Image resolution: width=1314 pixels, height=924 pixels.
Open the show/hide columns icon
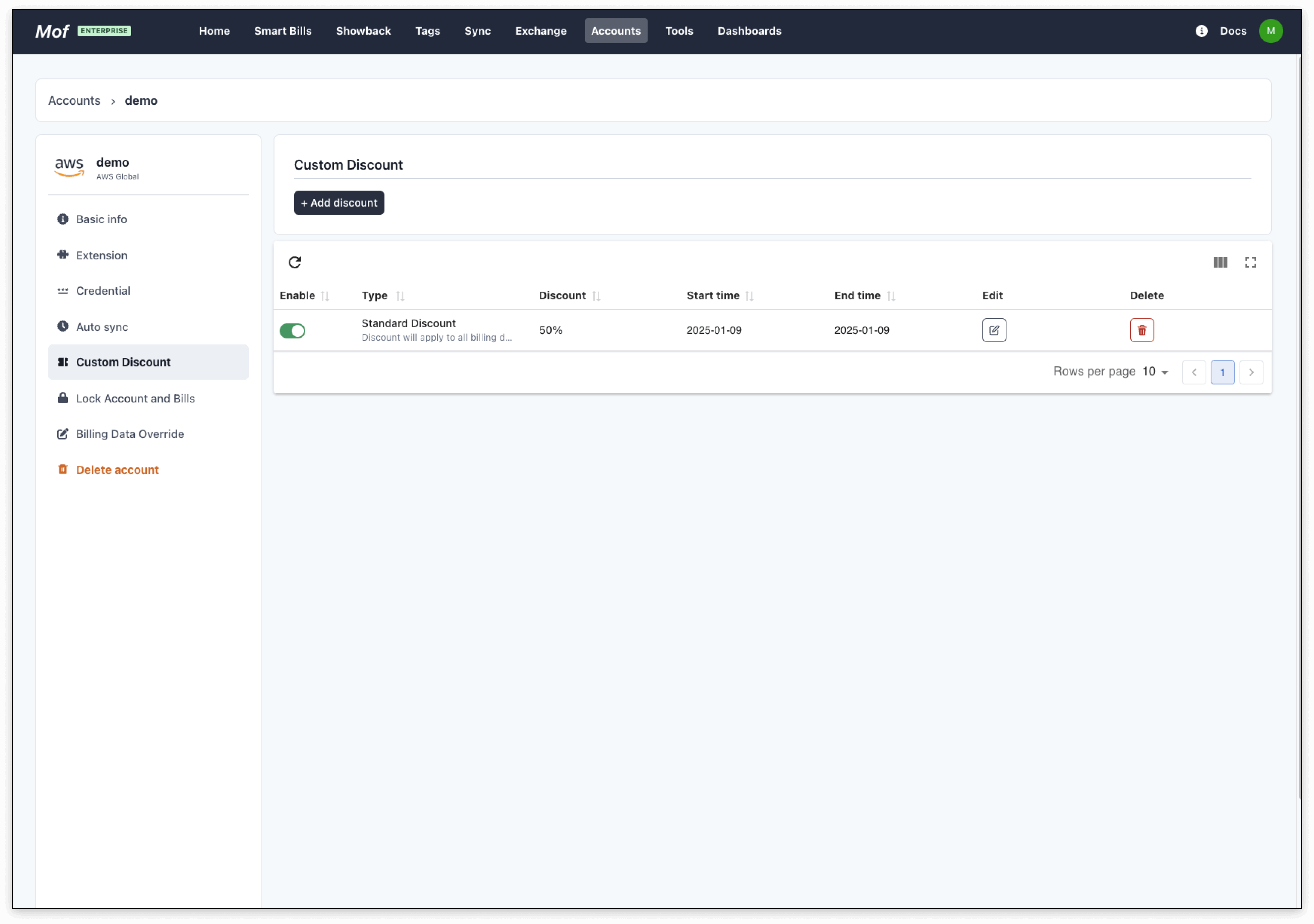pos(1220,262)
